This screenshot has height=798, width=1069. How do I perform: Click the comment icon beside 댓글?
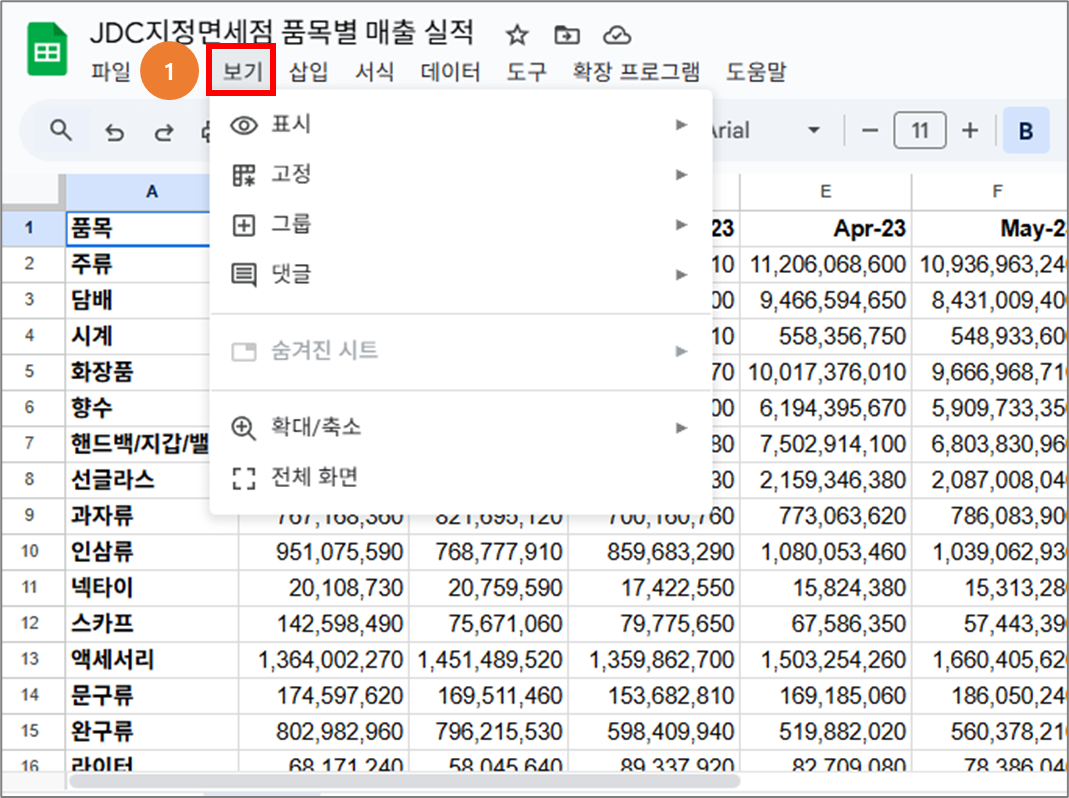243,275
